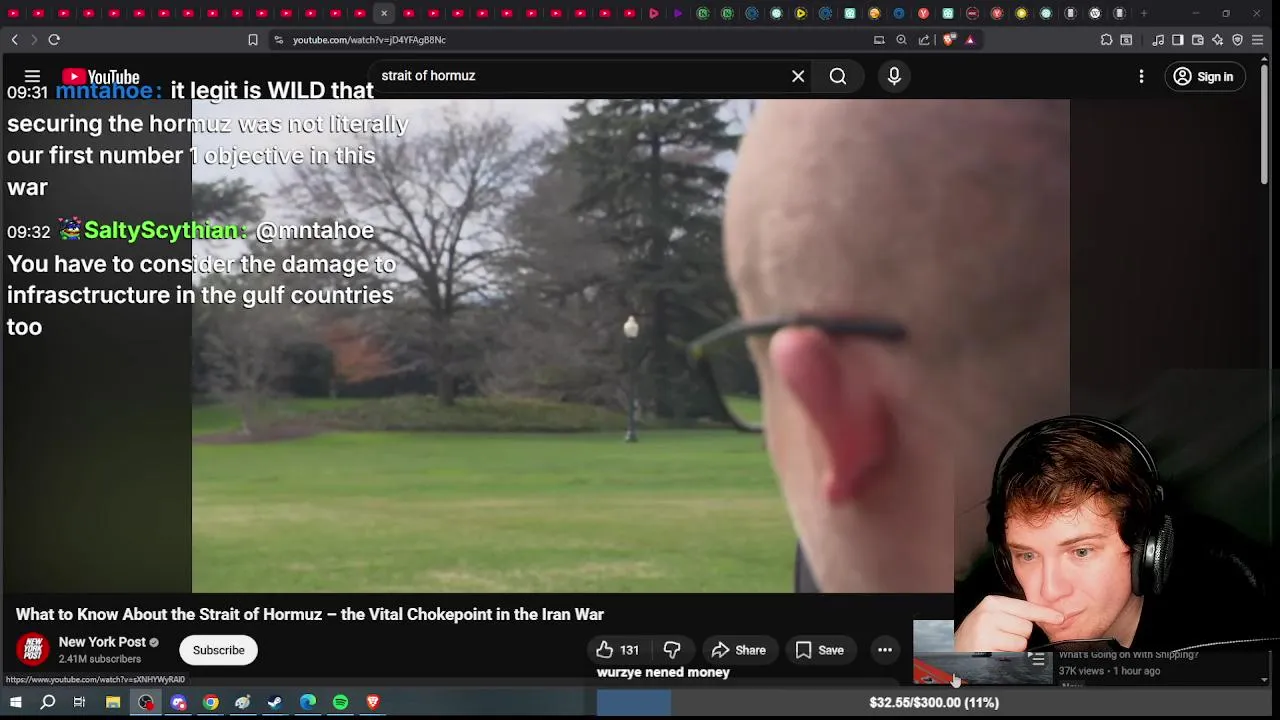Close the active browser tab
The height and width of the screenshot is (720, 1280).
(384, 13)
